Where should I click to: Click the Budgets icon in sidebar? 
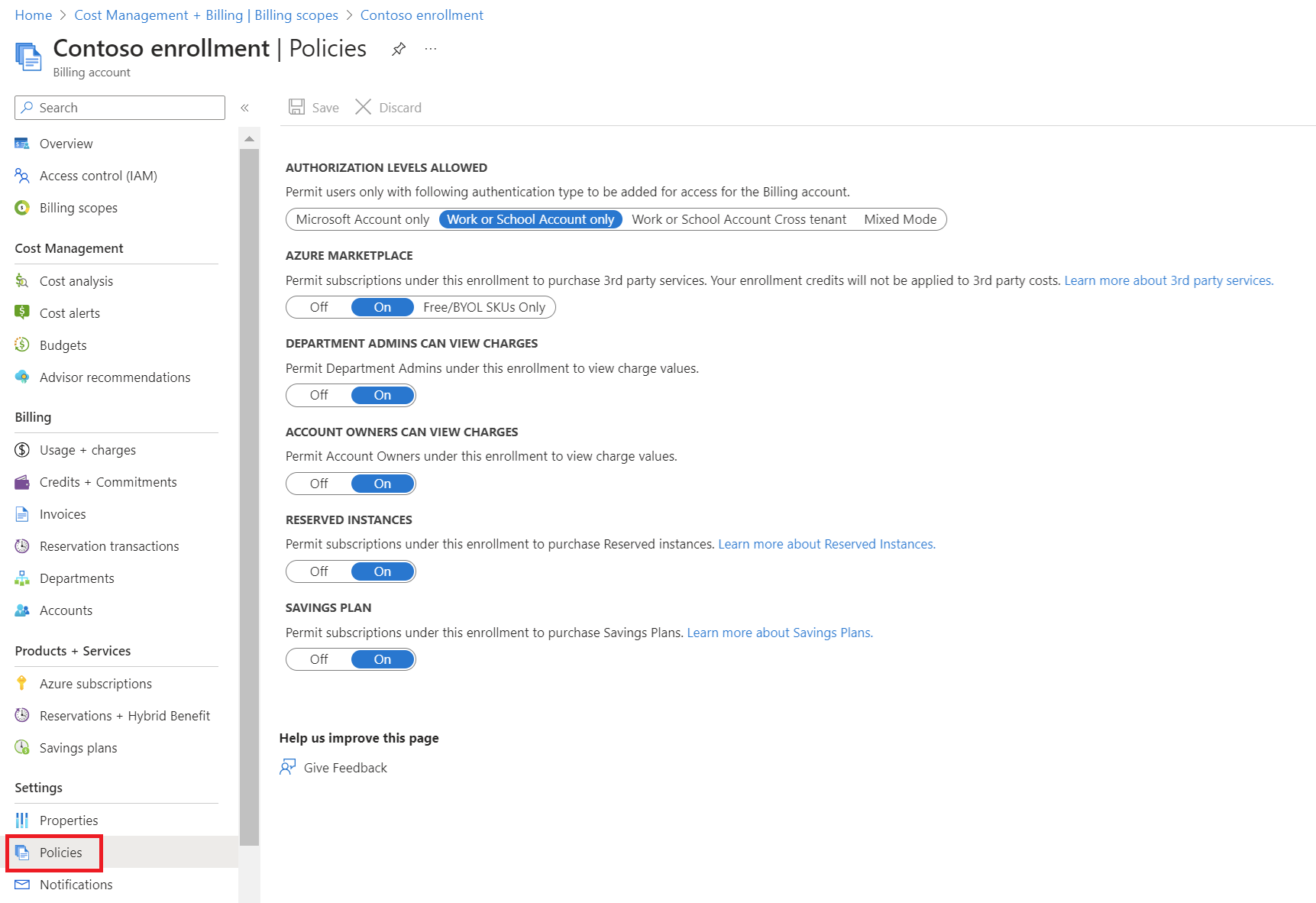point(22,345)
